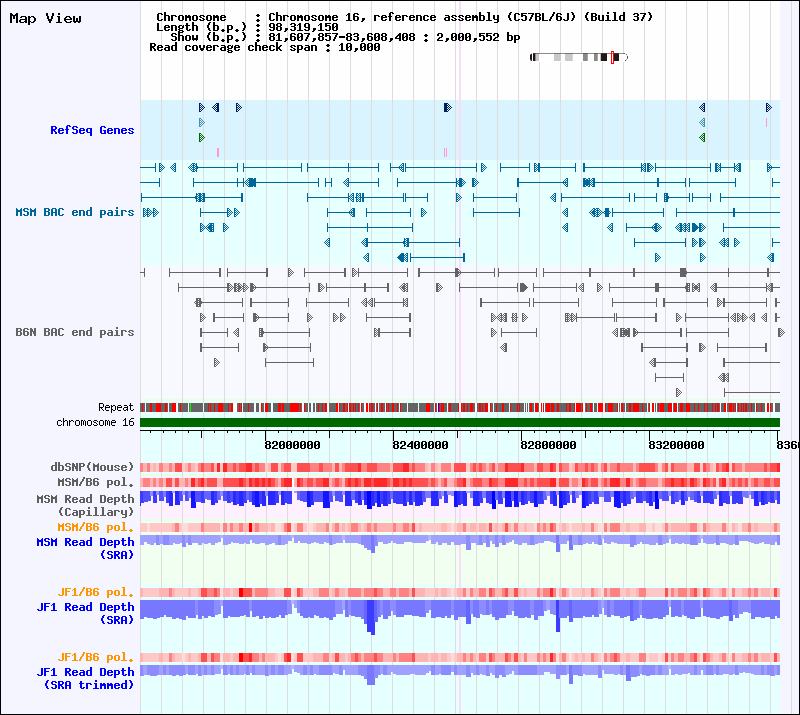The height and width of the screenshot is (715, 800).
Task: Click the 82400000 ruler position label
Action: [420, 445]
